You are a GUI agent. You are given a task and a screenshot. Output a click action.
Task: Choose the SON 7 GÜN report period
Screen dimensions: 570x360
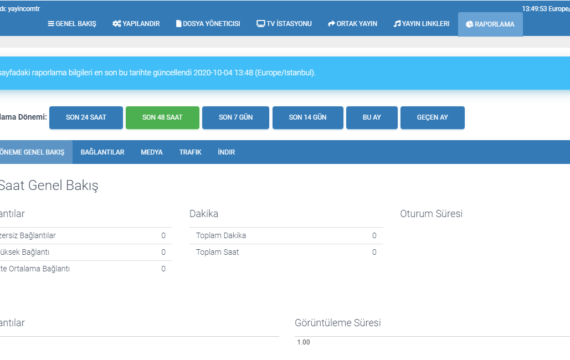click(x=236, y=117)
